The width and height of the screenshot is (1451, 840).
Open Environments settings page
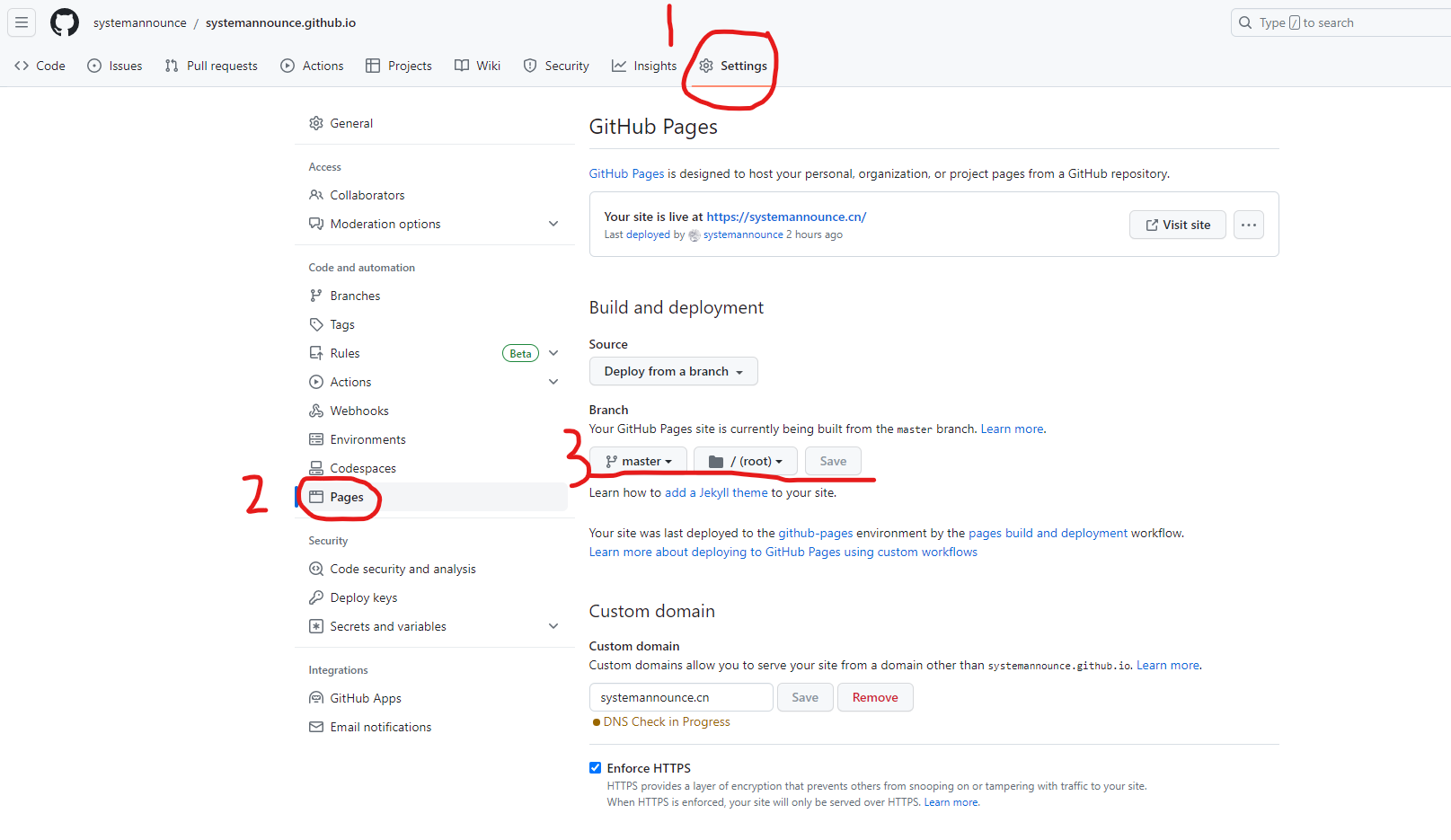tap(435, 439)
